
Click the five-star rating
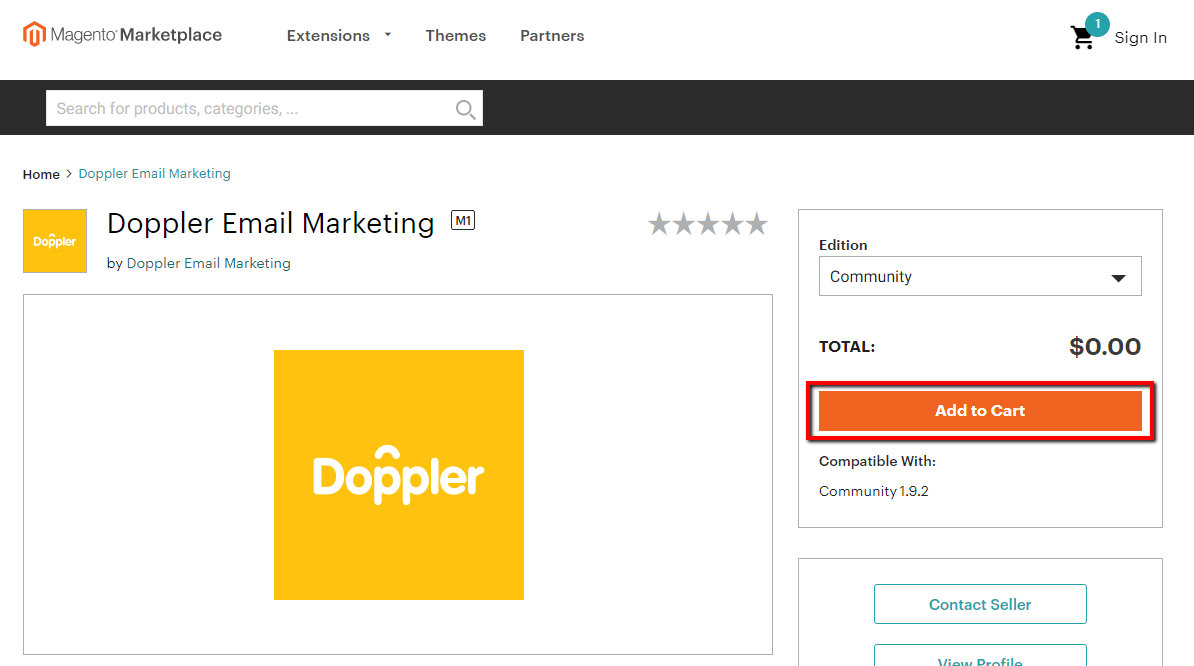(x=708, y=225)
